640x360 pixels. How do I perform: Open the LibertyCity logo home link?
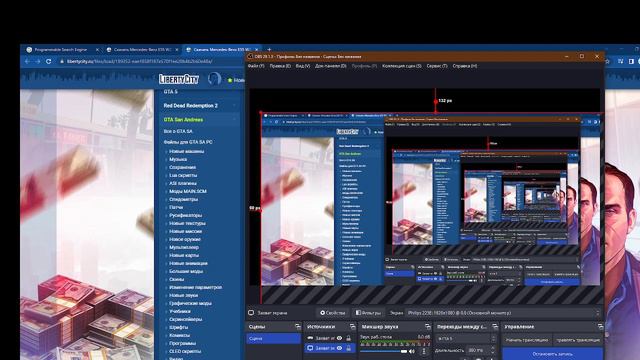pyautogui.click(x=179, y=79)
